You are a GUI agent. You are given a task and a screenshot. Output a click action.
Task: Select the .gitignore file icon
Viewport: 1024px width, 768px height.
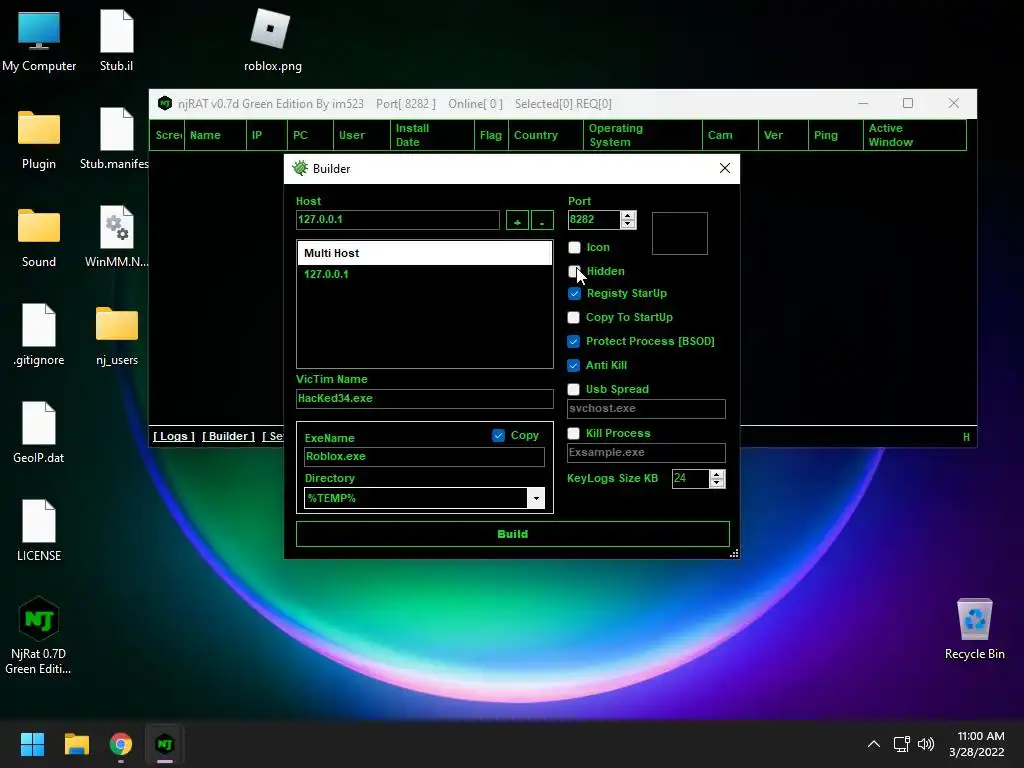(x=39, y=334)
